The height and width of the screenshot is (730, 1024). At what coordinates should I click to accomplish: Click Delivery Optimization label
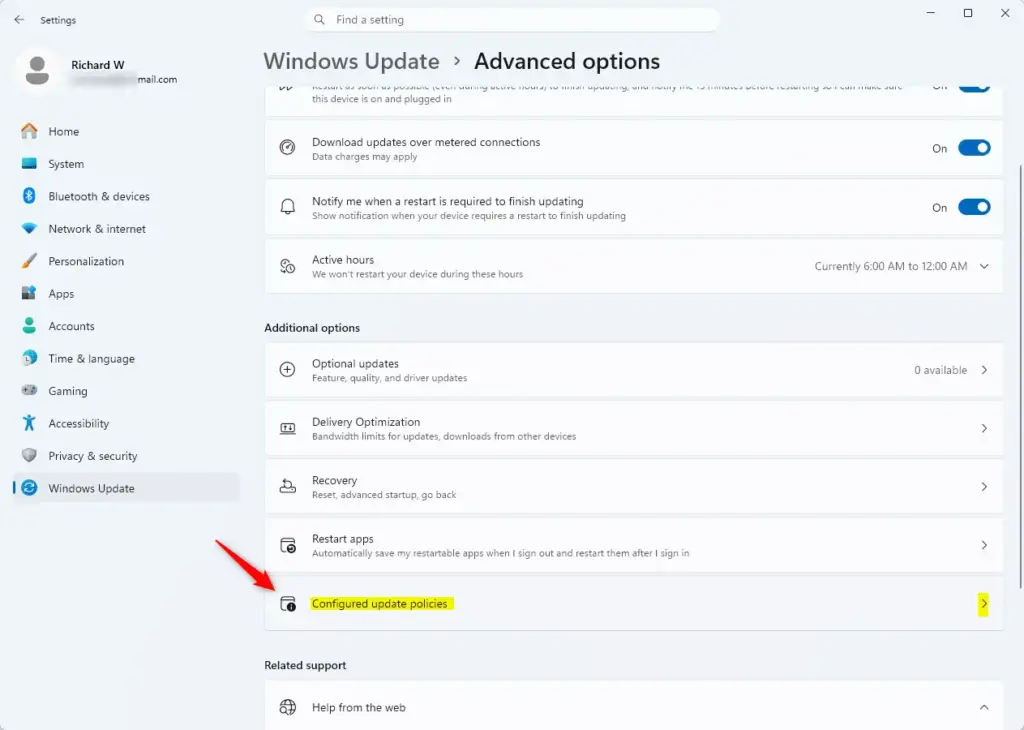coord(366,422)
